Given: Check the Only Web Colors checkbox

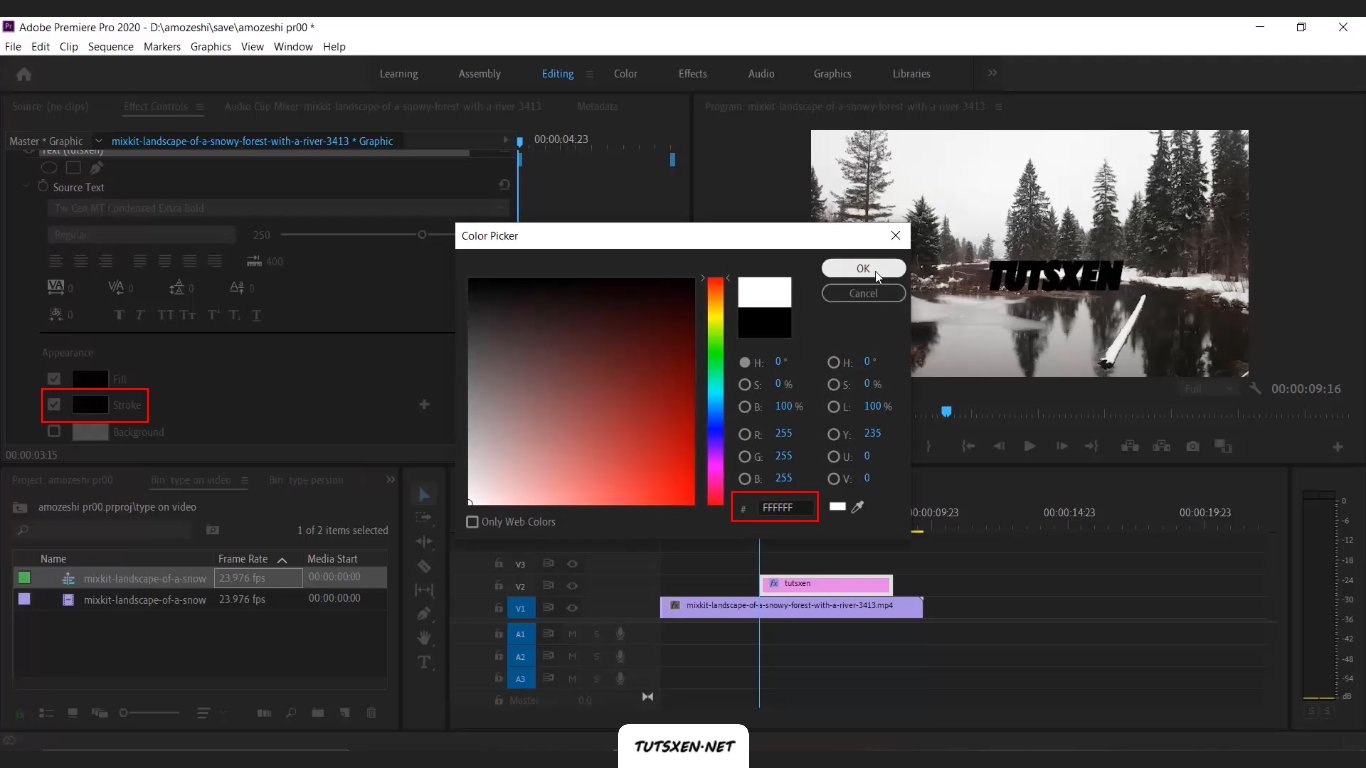Looking at the screenshot, I should (472, 522).
